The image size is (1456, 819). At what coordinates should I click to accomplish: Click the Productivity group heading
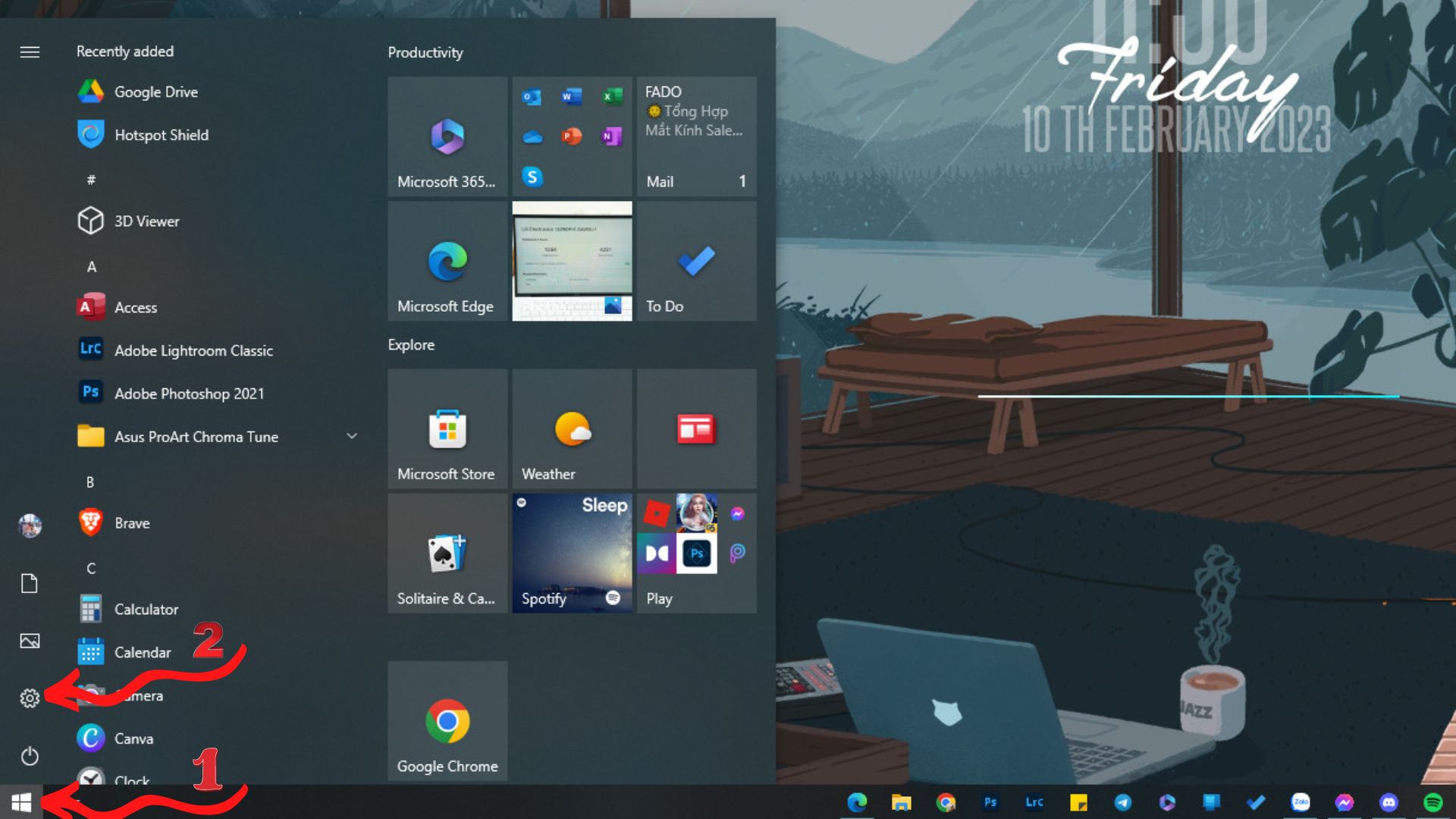tap(425, 52)
